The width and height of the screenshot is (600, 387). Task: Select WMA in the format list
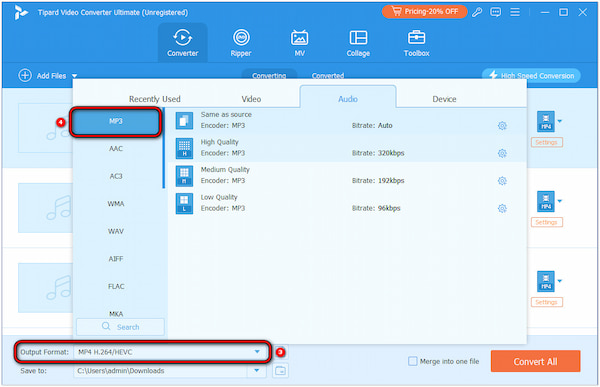pos(116,204)
